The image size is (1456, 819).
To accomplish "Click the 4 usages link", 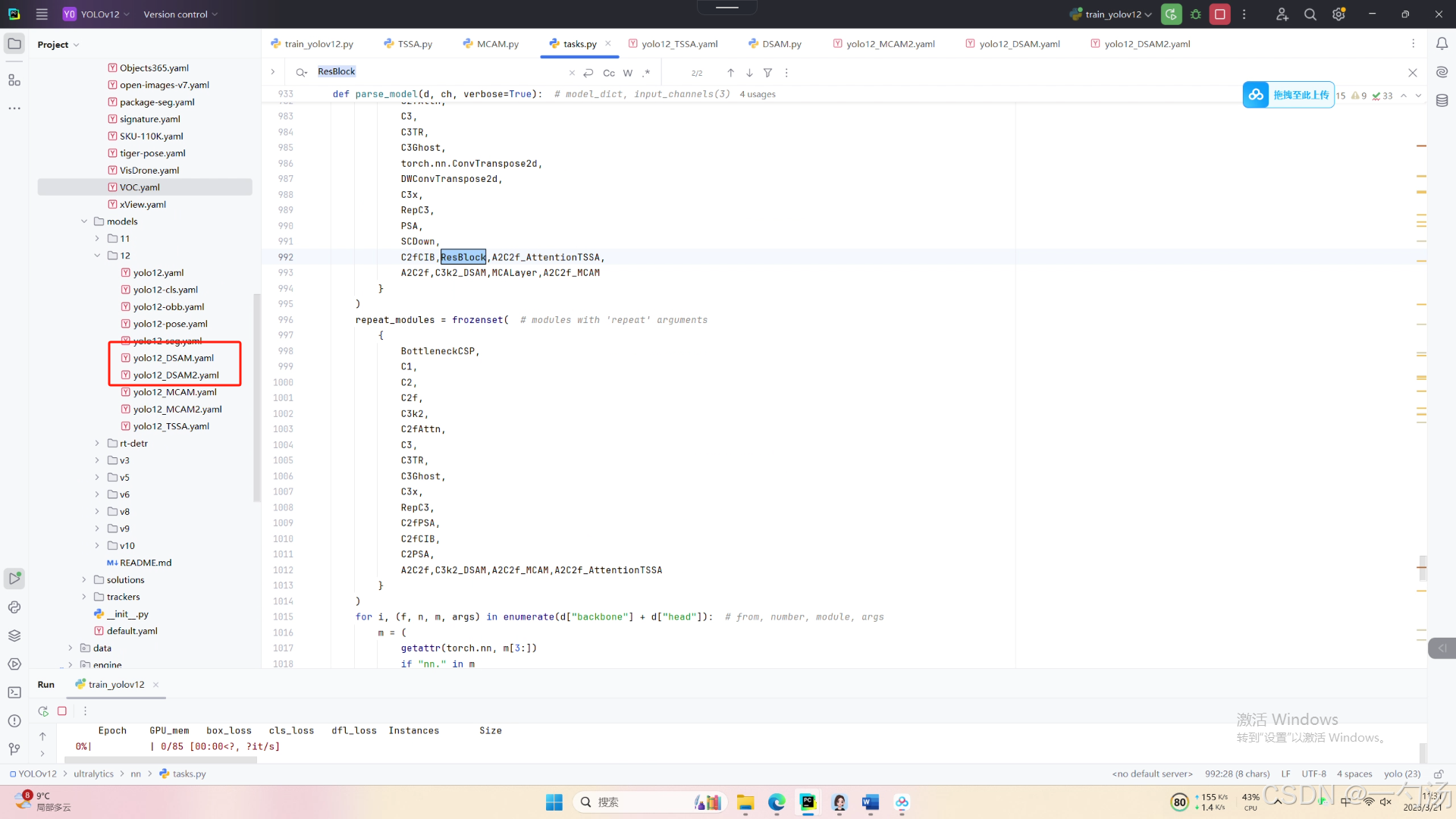I will [757, 94].
